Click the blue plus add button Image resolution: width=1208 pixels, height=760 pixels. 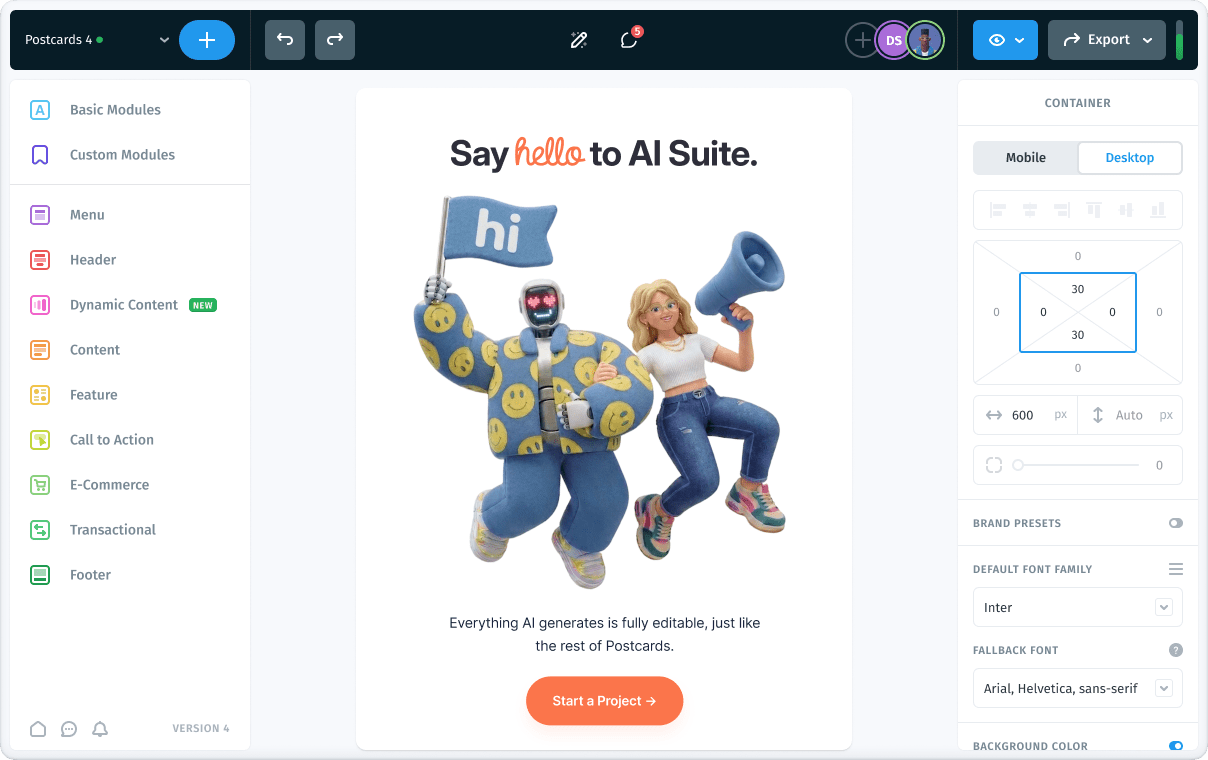(207, 40)
